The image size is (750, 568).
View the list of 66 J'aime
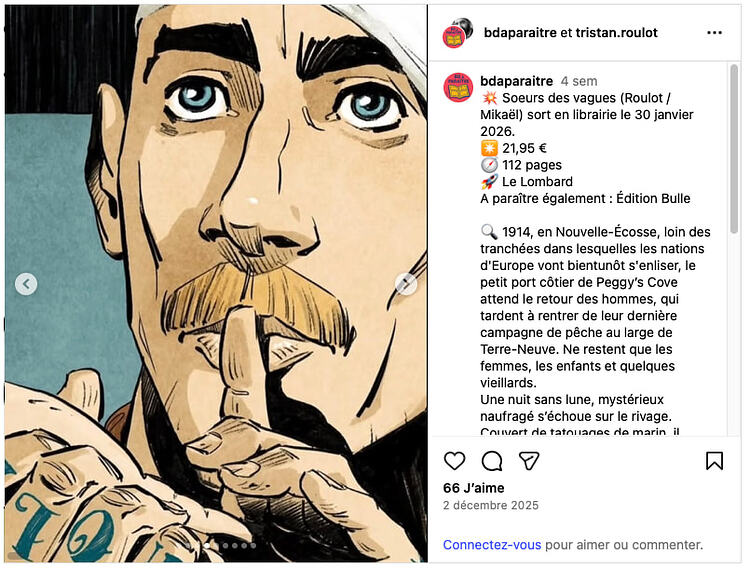pos(474,488)
